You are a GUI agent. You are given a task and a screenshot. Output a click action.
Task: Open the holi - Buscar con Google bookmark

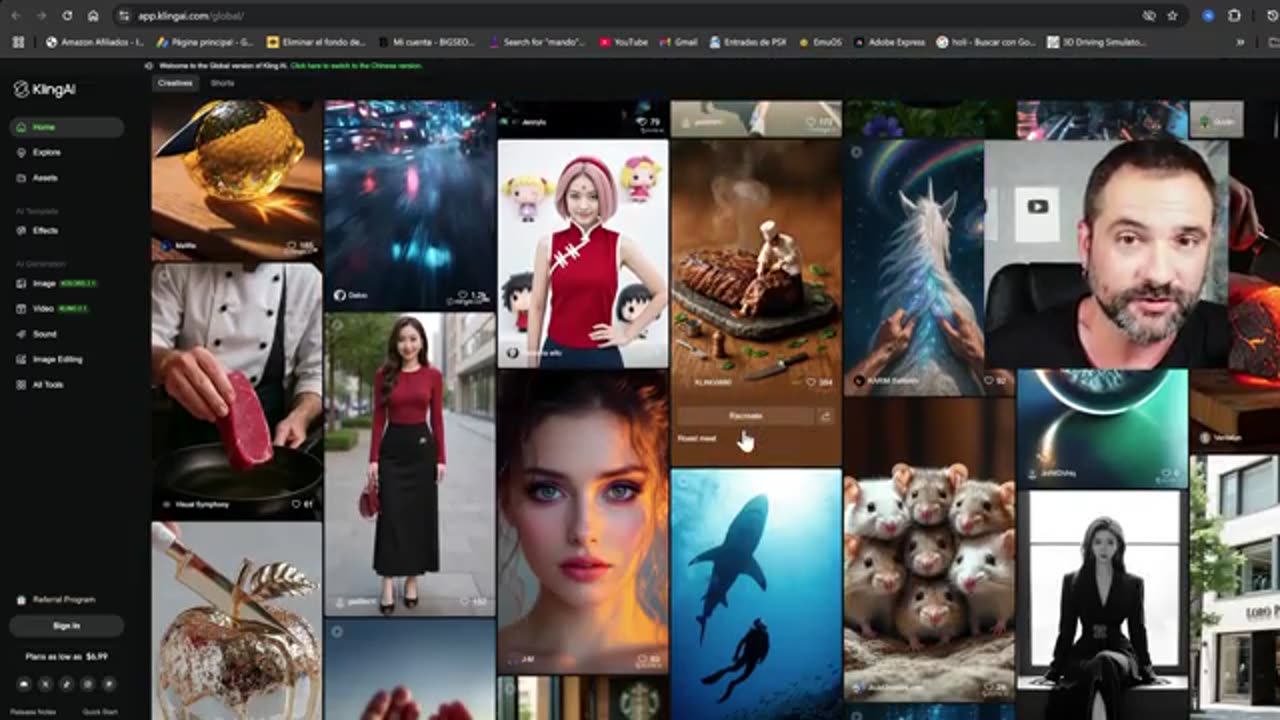[986, 42]
